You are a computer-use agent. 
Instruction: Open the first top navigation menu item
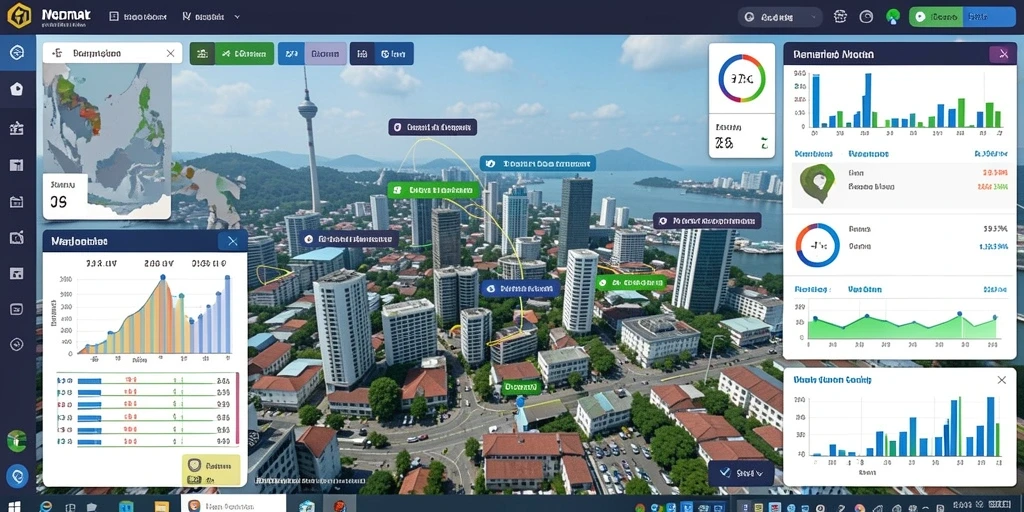click(135, 17)
